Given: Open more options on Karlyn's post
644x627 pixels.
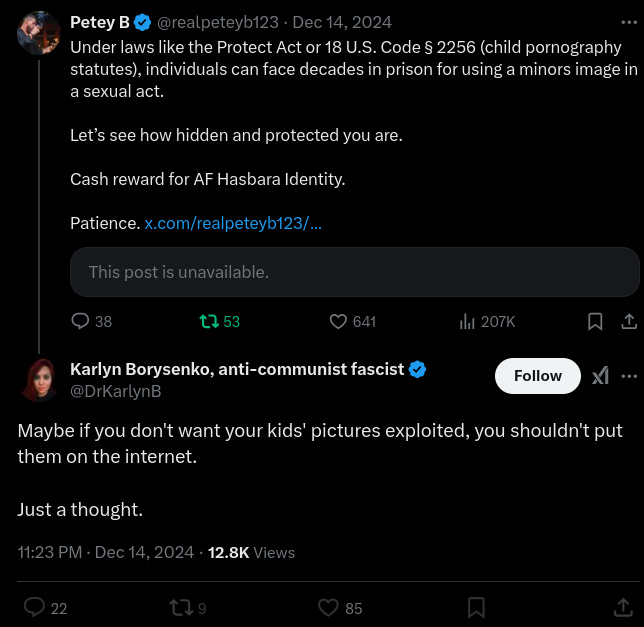Looking at the screenshot, I should point(629,376).
